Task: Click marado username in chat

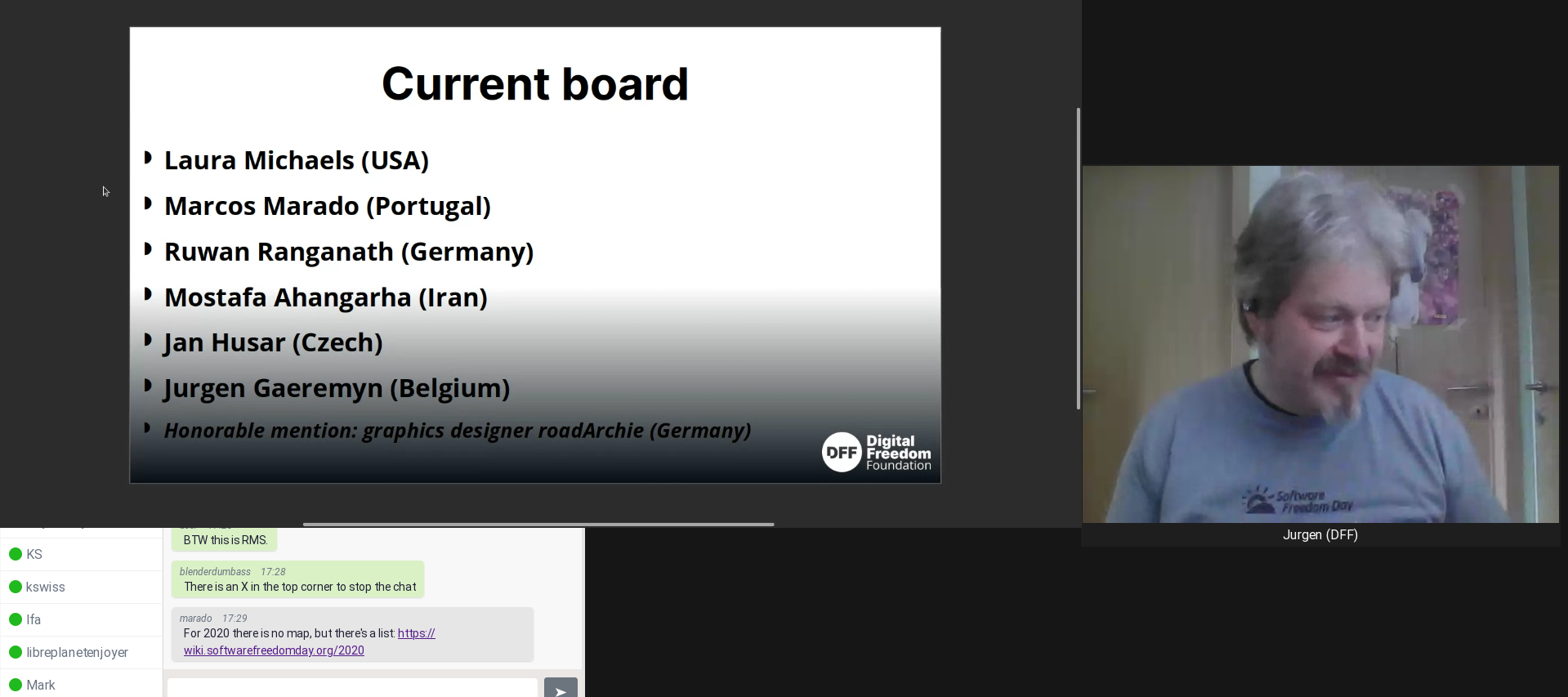Action: pos(196,619)
